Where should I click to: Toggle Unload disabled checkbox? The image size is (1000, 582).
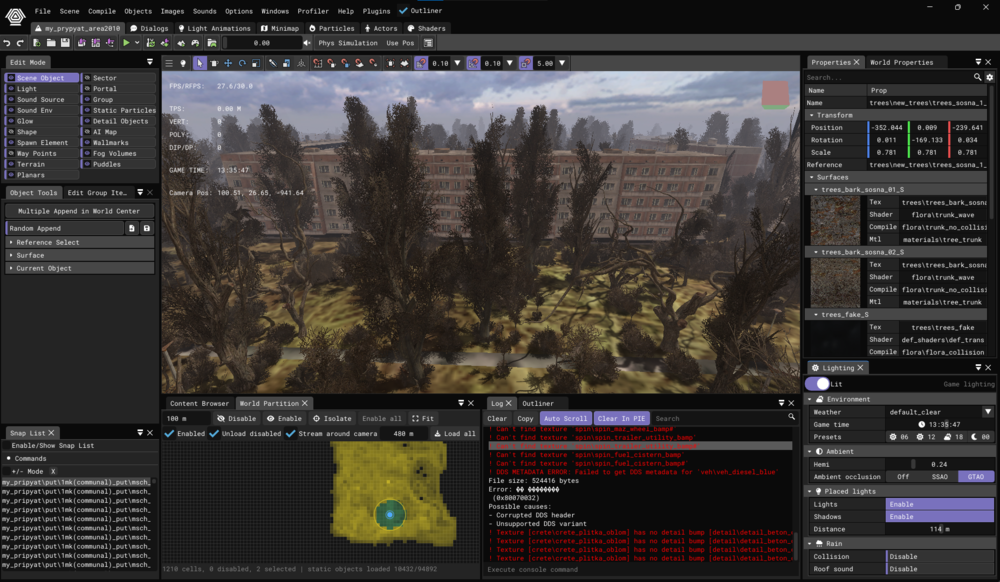[x=214, y=433]
